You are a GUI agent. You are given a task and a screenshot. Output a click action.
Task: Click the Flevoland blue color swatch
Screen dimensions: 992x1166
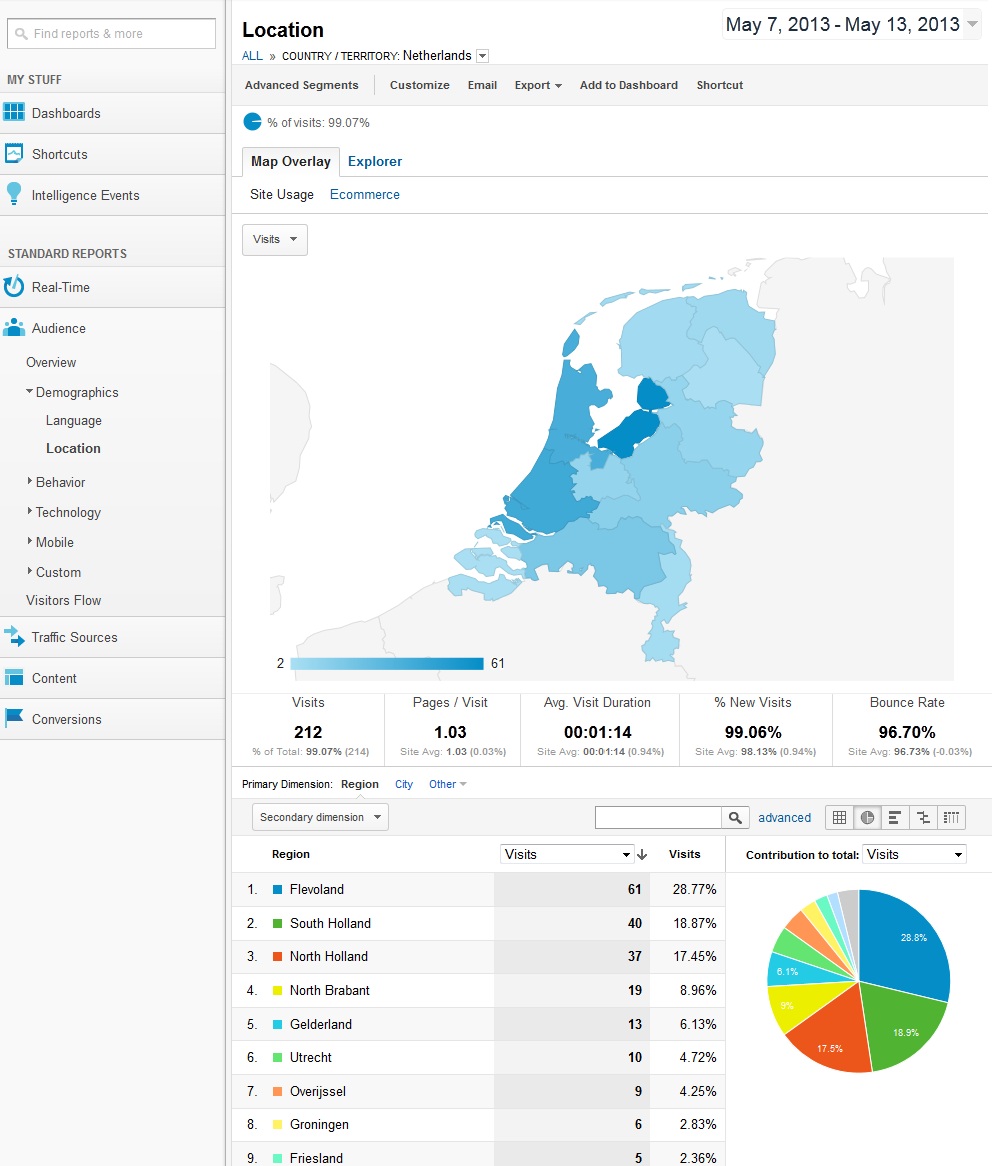(277, 889)
